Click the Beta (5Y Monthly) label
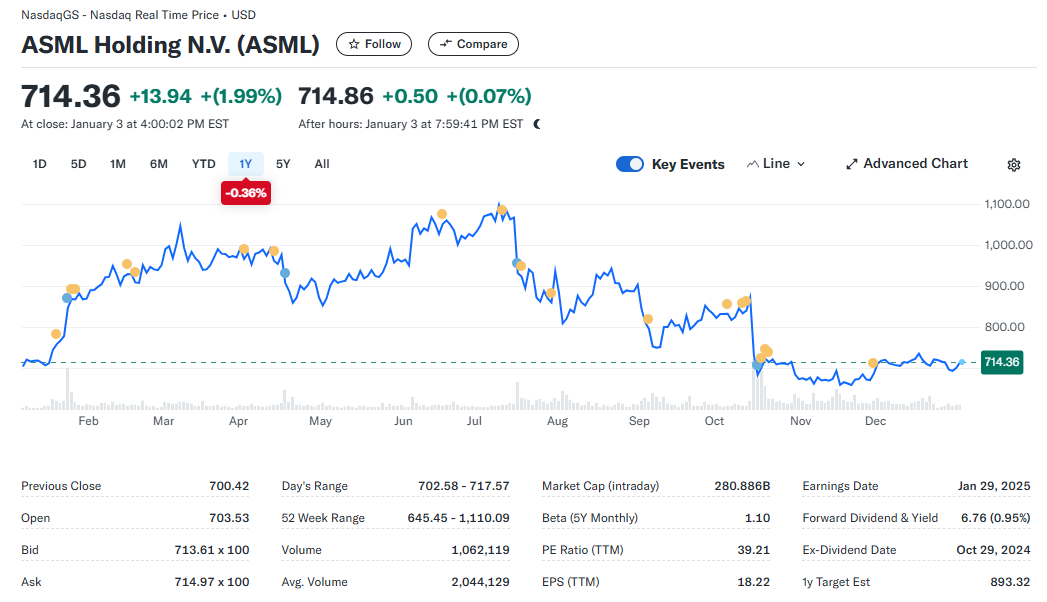The height and width of the screenshot is (602, 1047). (590, 518)
